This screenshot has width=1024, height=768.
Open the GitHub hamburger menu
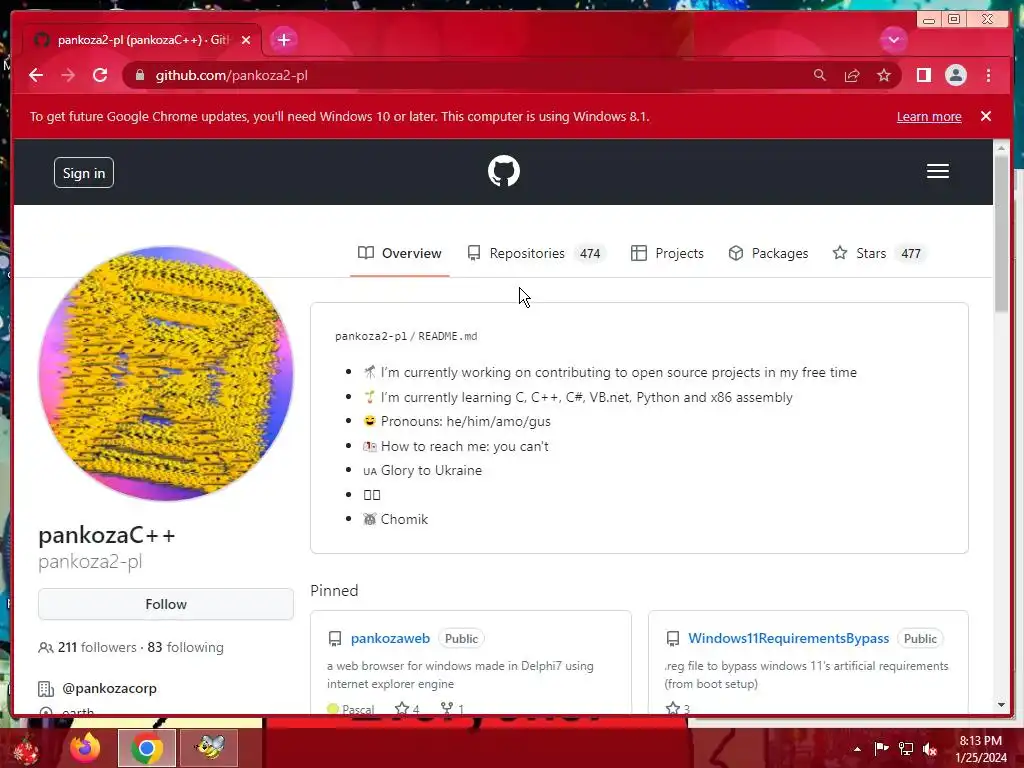pyautogui.click(x=937, y=171)
